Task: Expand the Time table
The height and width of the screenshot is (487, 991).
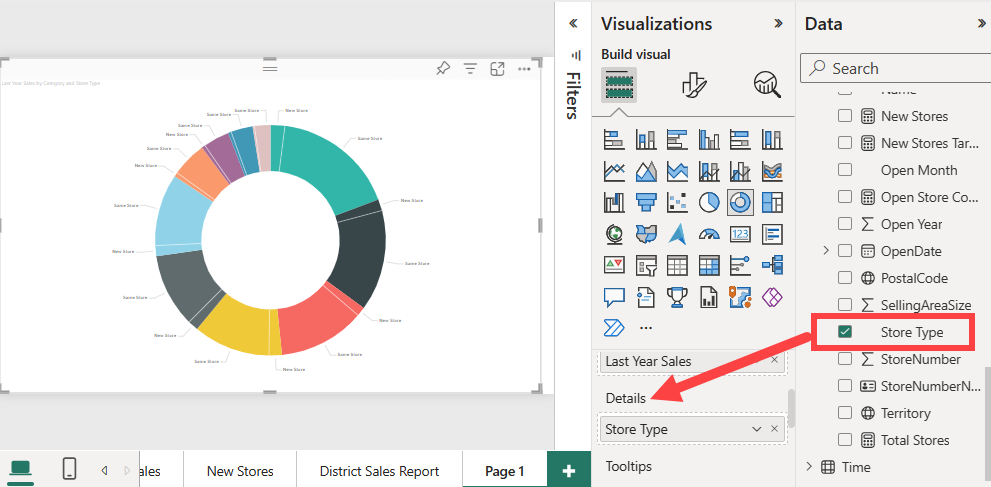Action: (x=809, y=467)
